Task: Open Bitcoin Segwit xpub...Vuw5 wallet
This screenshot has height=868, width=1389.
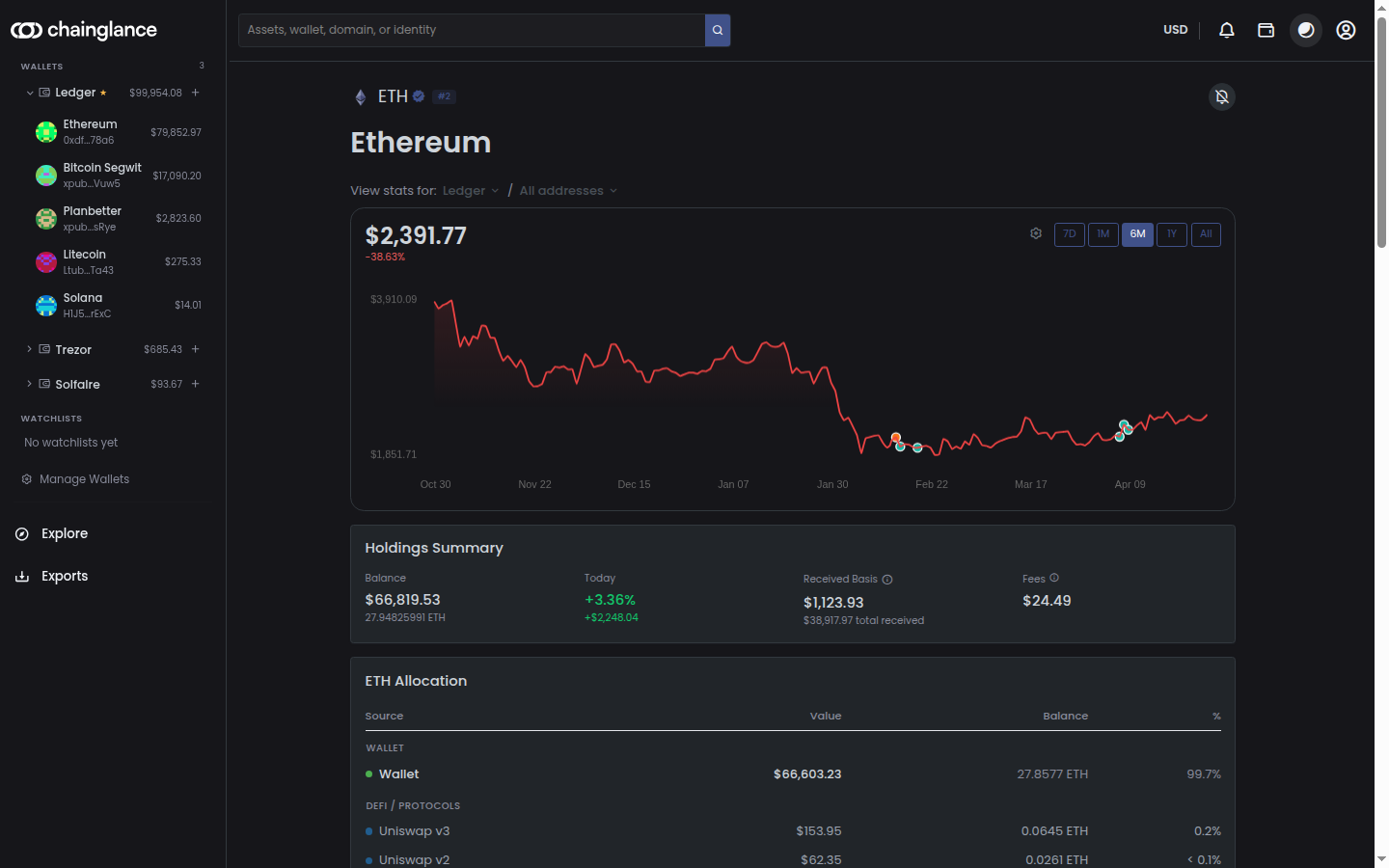Action: point(118,176)
